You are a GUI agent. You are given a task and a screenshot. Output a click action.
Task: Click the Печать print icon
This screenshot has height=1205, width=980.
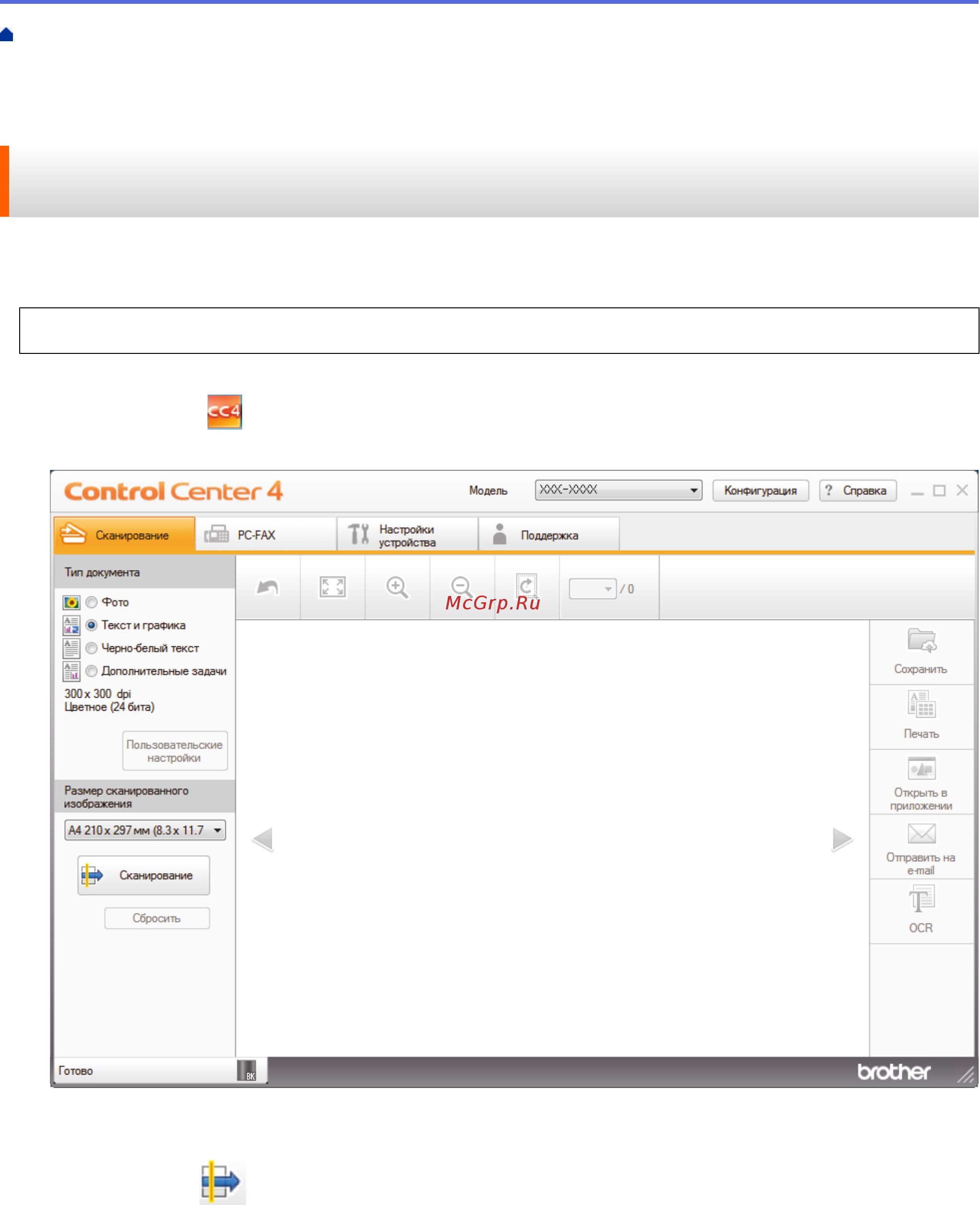tap(922, 705)
